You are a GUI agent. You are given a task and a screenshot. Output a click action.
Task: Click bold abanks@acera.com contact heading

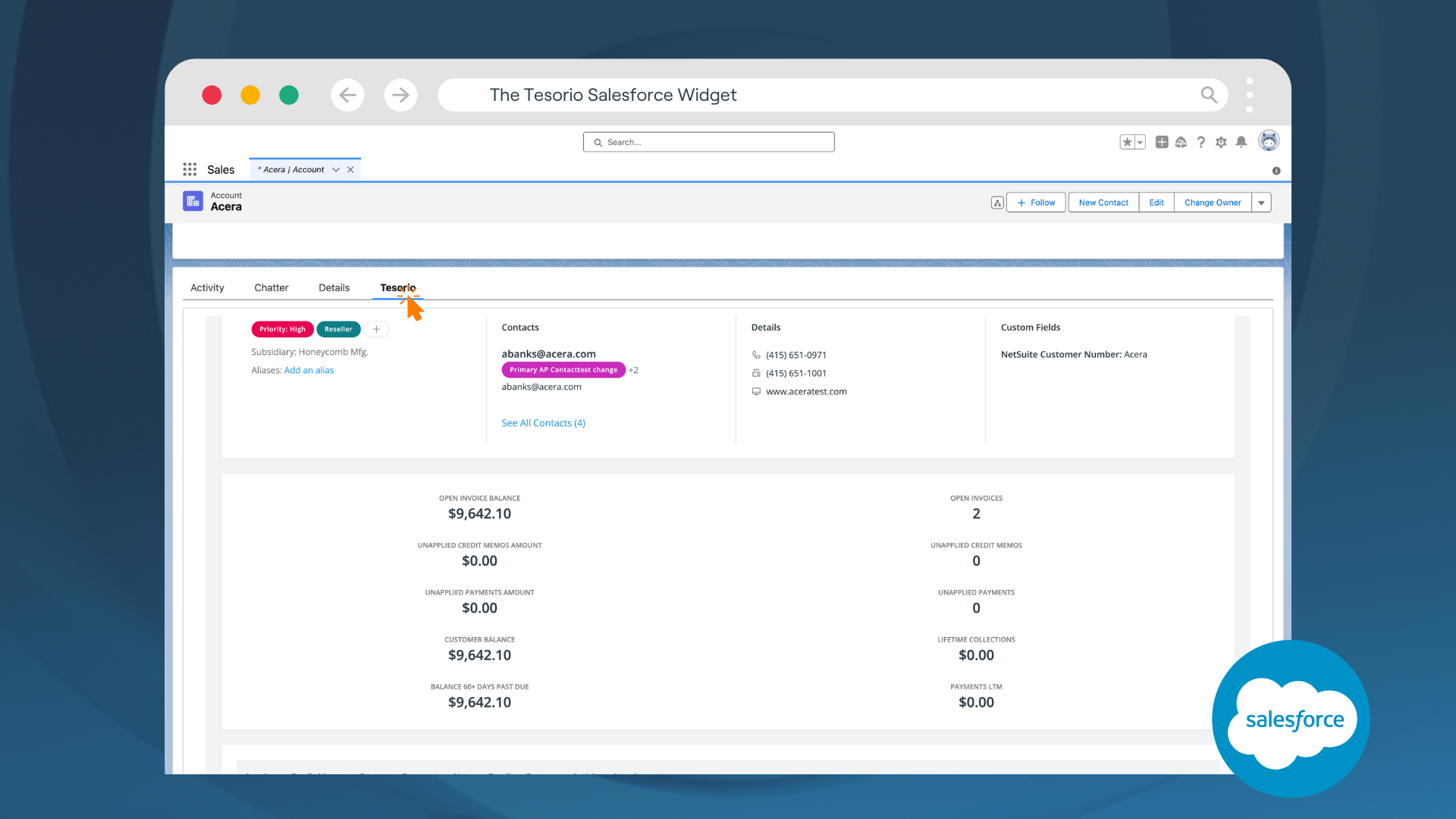point(548,353)
